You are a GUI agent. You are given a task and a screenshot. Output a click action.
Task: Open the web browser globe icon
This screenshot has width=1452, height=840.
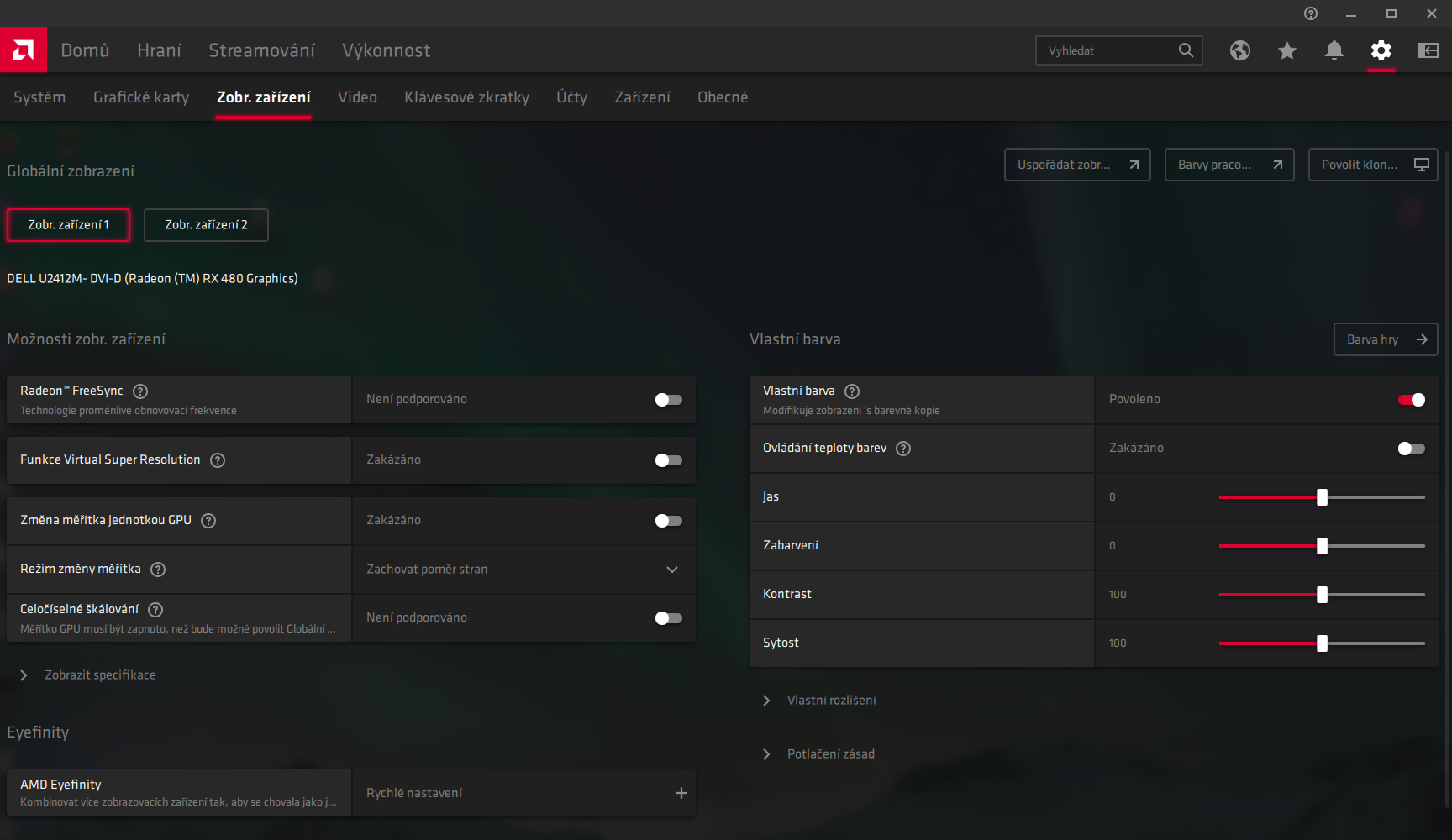pyautogui.click(x=1240, y=50)
